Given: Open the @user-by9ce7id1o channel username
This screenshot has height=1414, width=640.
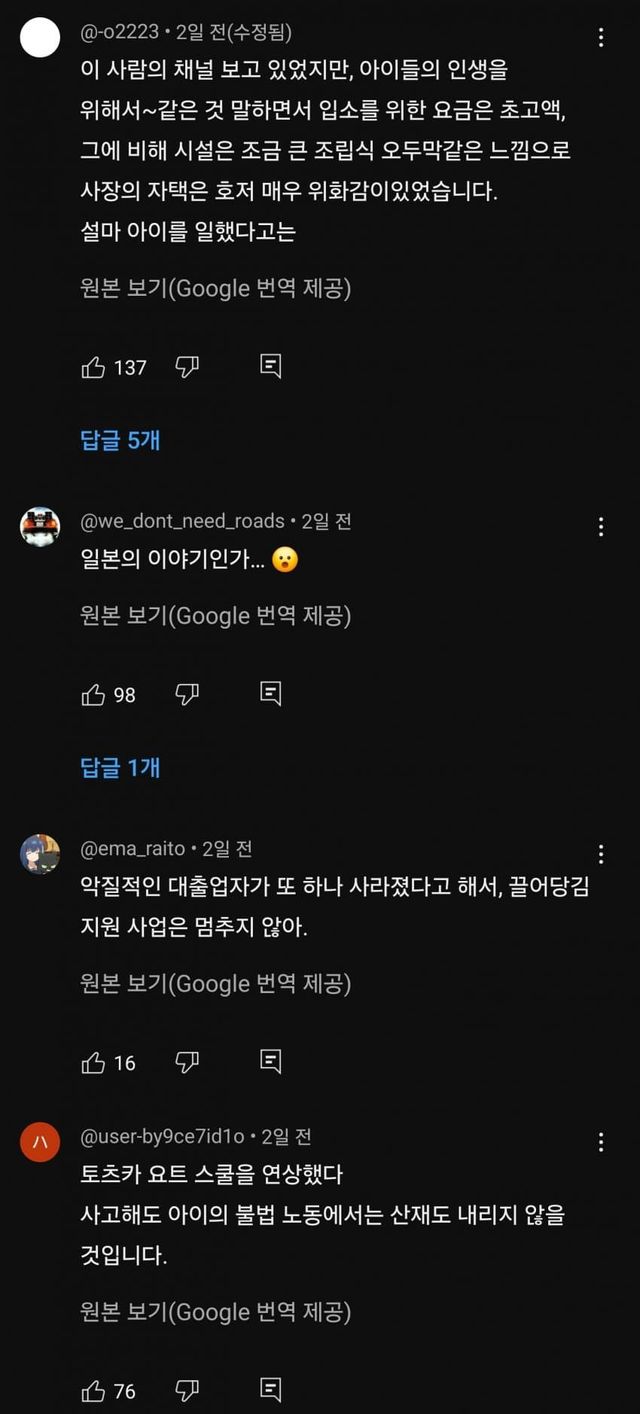Looking at the screenshot, I should click(x=162, y=1137).
